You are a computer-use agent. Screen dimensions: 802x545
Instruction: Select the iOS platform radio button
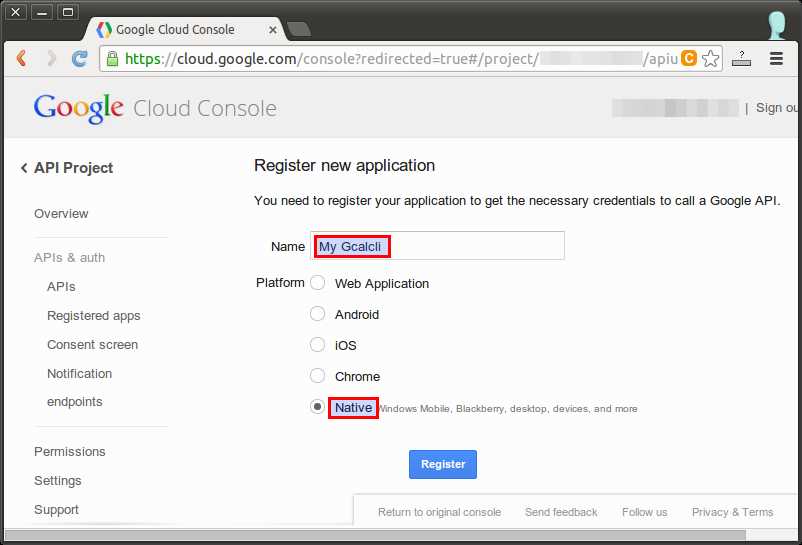(317, 345)
